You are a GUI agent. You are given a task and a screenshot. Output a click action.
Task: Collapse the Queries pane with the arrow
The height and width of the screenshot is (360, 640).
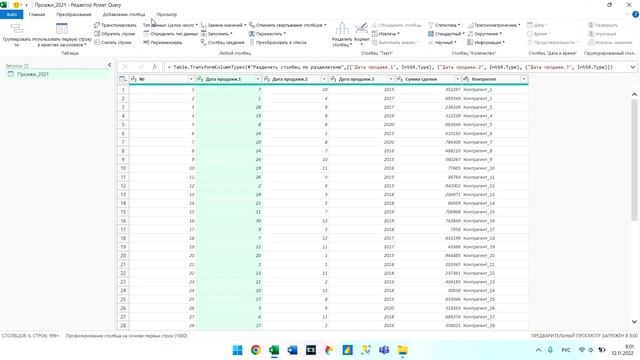click(109, 65)
